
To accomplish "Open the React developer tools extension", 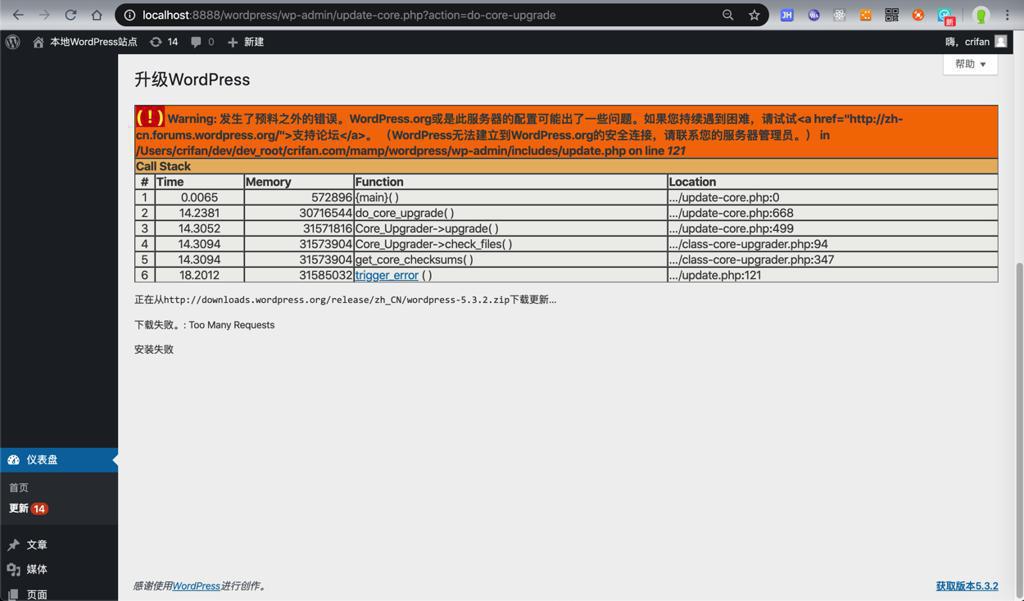I will pos(840,15).
